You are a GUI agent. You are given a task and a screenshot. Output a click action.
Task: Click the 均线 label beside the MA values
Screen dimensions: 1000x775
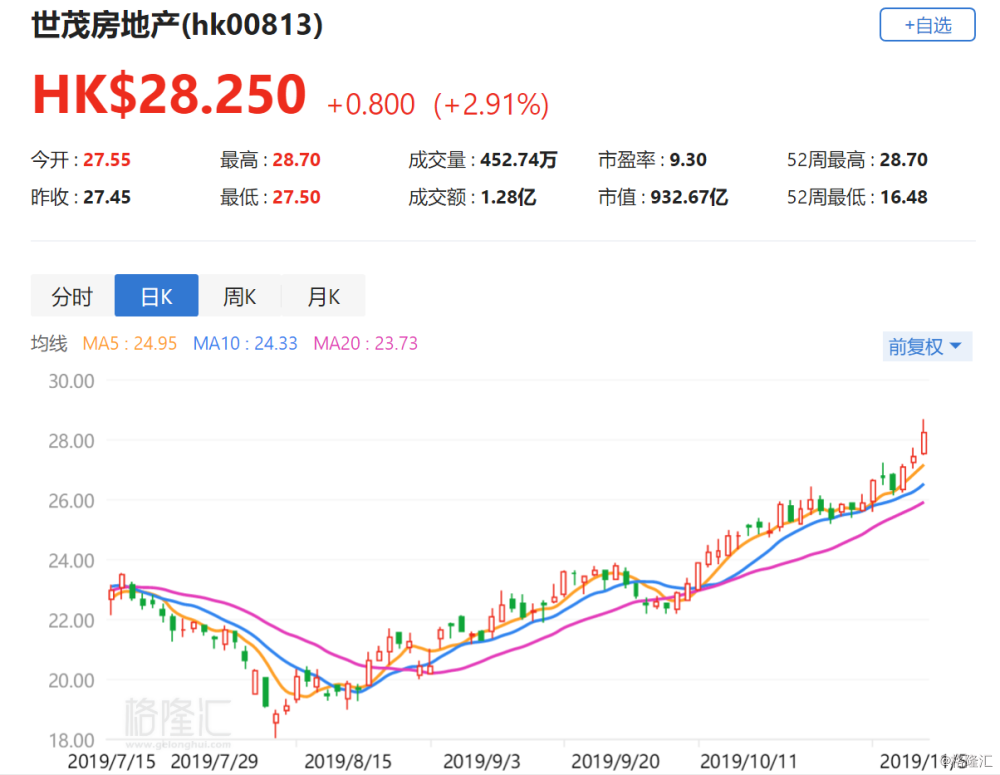tap(49, 344)
